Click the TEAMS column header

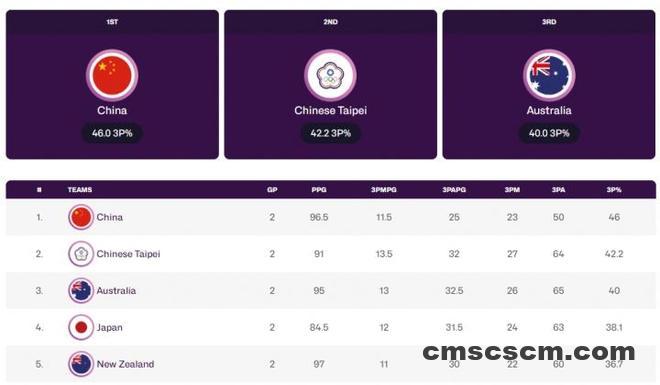pos(80,190)
